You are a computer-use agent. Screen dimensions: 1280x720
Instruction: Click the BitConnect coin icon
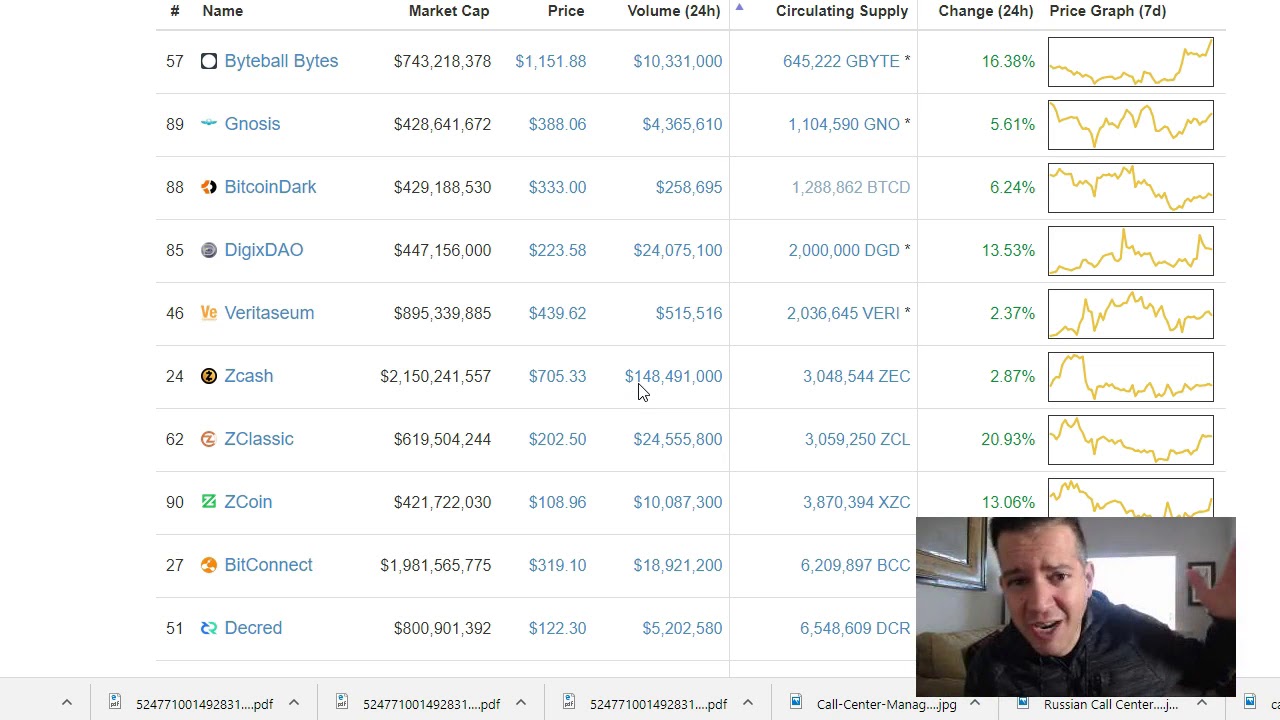[208, 565]
